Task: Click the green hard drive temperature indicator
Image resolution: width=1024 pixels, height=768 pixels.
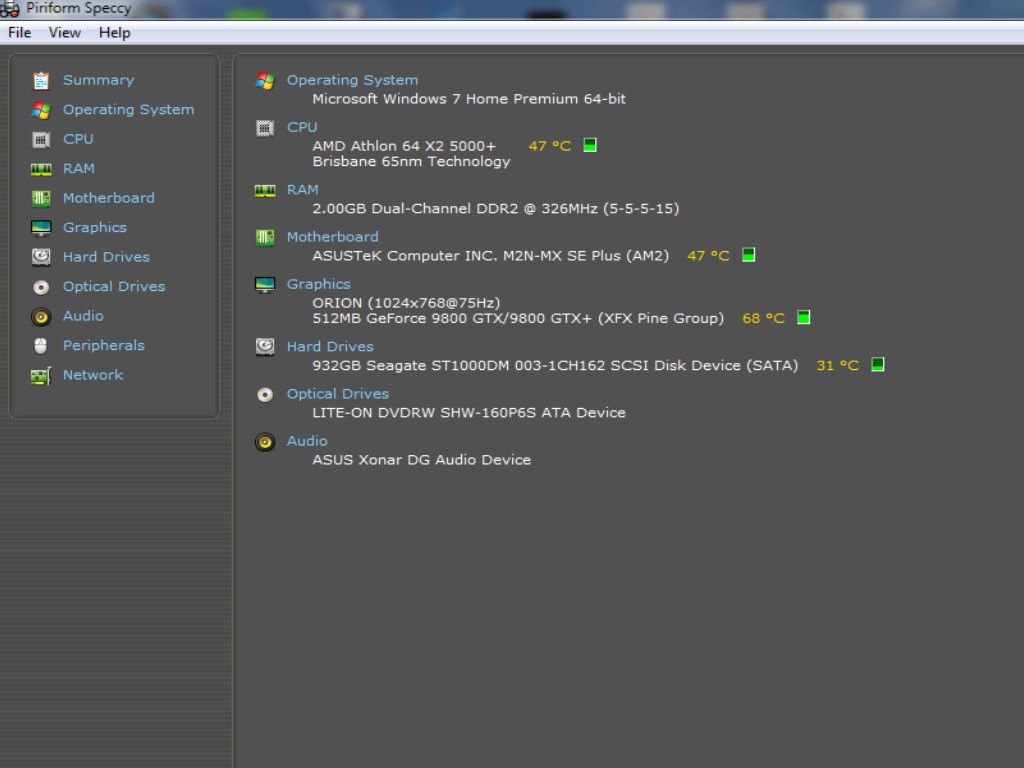Action: click(x=878, y=365)
